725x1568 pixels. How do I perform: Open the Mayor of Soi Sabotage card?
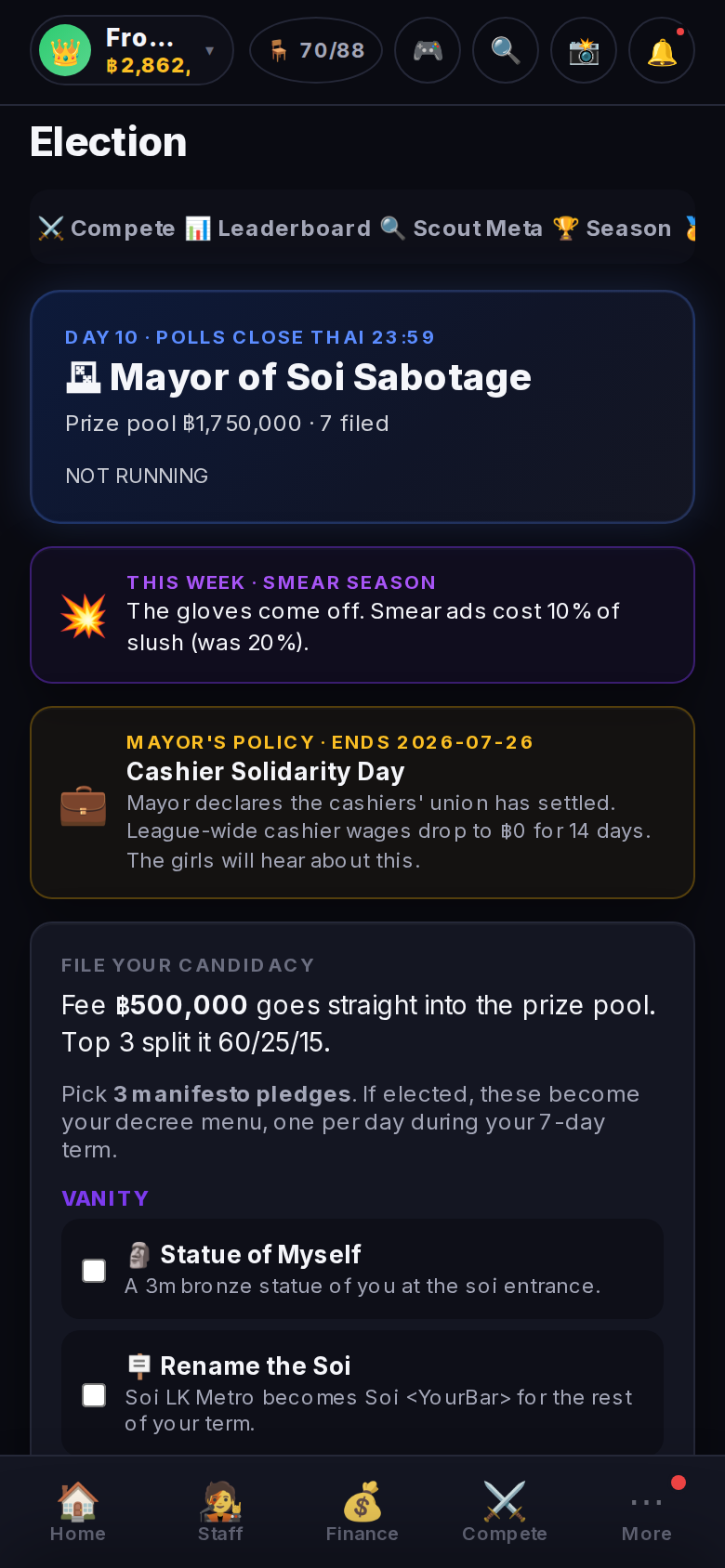362,407
